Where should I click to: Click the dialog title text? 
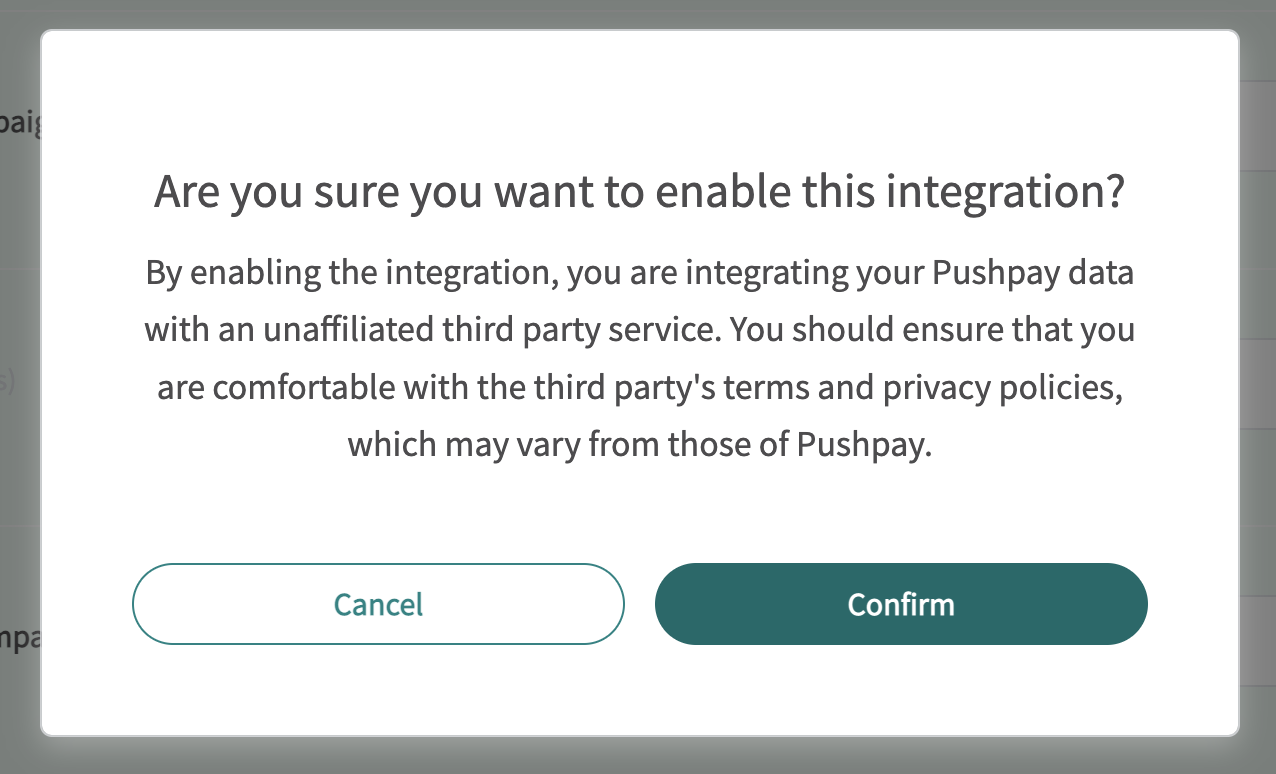[x=638, y=191]
